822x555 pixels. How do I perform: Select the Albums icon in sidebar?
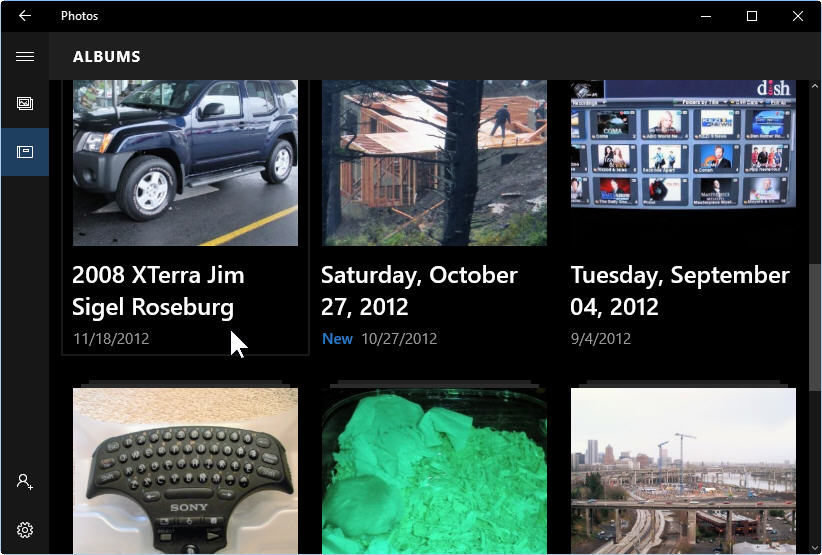[x=24, y=152]
